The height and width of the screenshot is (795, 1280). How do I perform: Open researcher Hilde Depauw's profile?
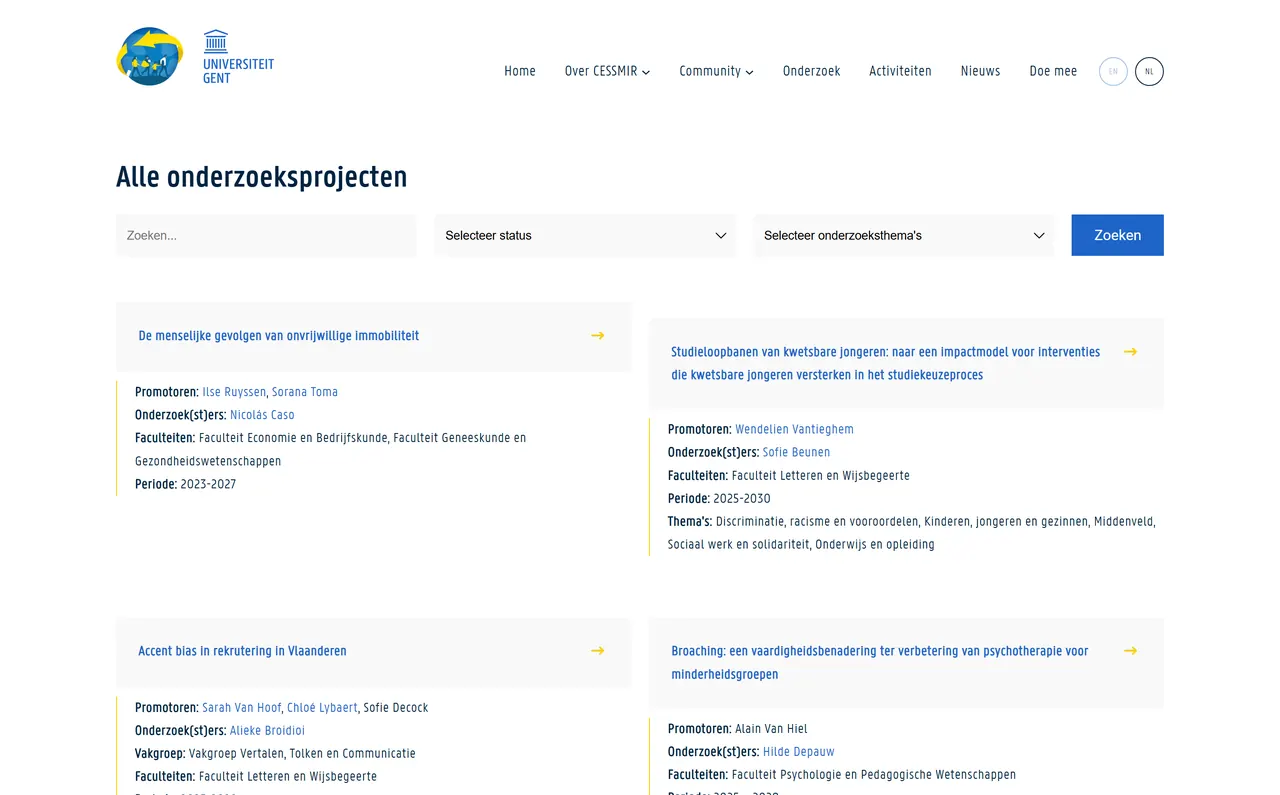pyautogui.click(x=798, y=752)
